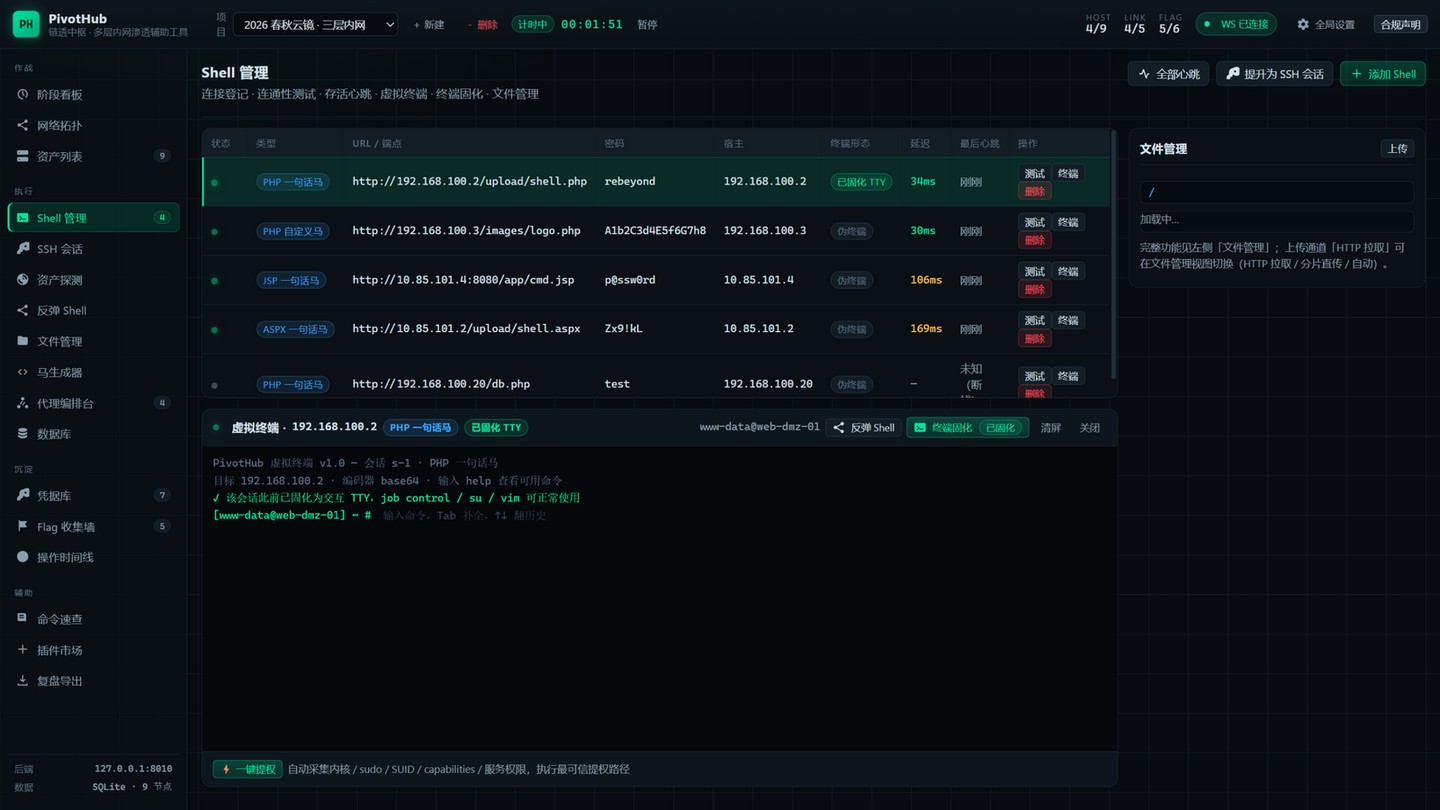This screenshot has height=810, width=1440.
Task: Click host cell 10.85.101.2
Action: (x=759, y=329)
